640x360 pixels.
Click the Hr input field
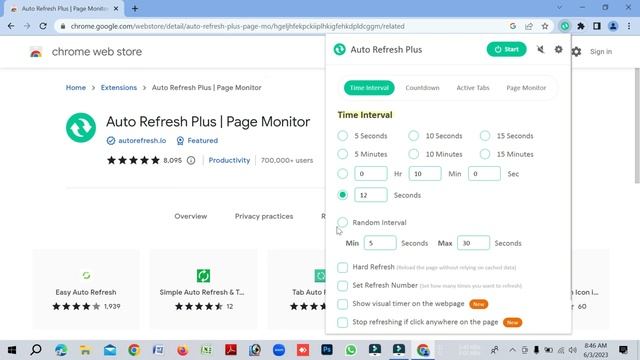pos(371,173)
